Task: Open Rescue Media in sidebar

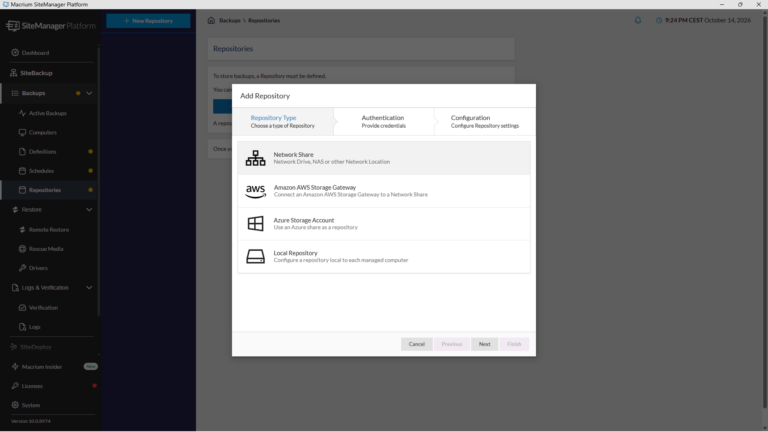Action: 46,249
